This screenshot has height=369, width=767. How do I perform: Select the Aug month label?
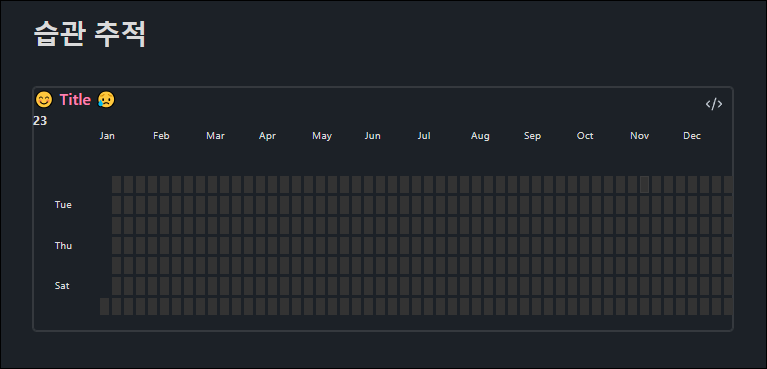pos(480,136)
